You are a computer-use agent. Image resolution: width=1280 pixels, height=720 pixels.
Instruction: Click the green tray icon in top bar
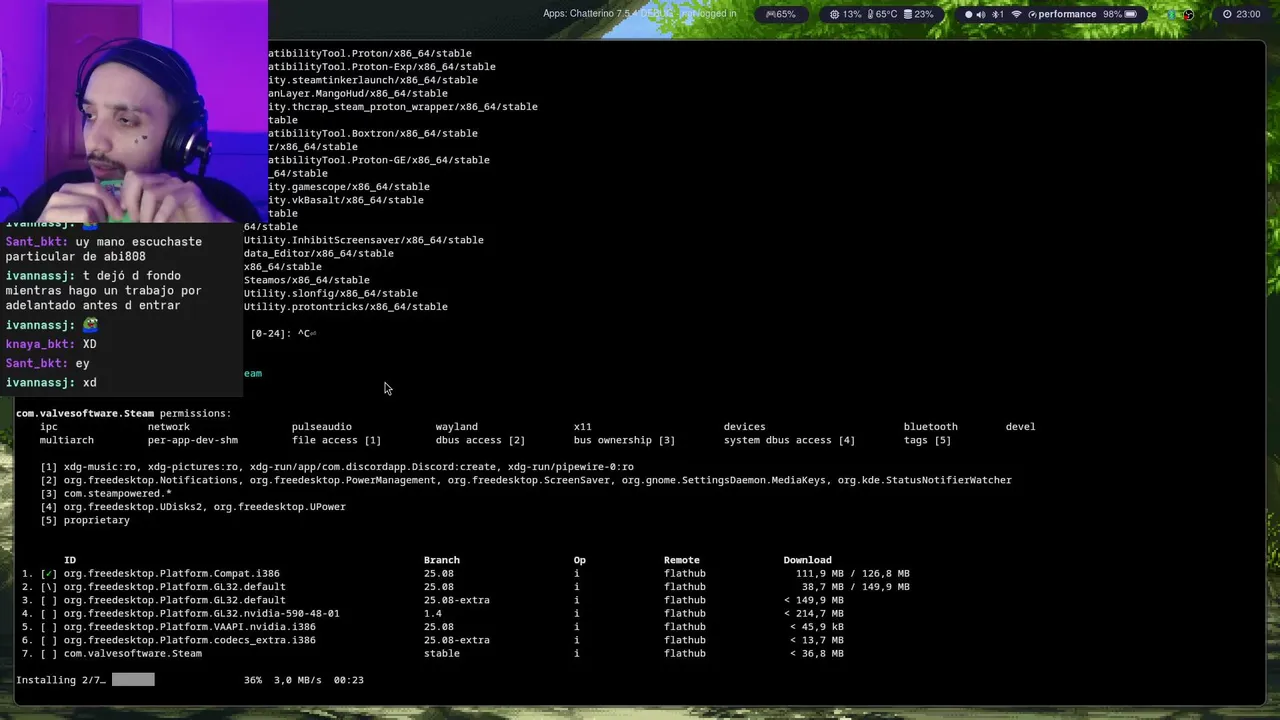point(1172,14)
